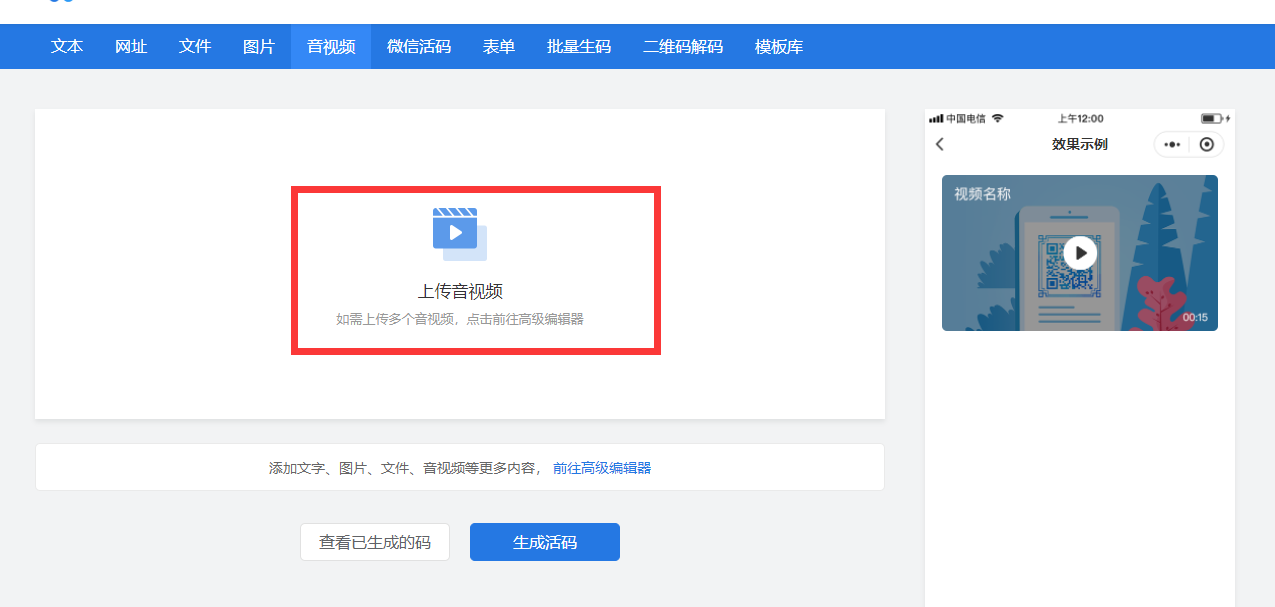Open the 微信活码 tab
Screen dimensions: 1275x607
click(419, 46)
